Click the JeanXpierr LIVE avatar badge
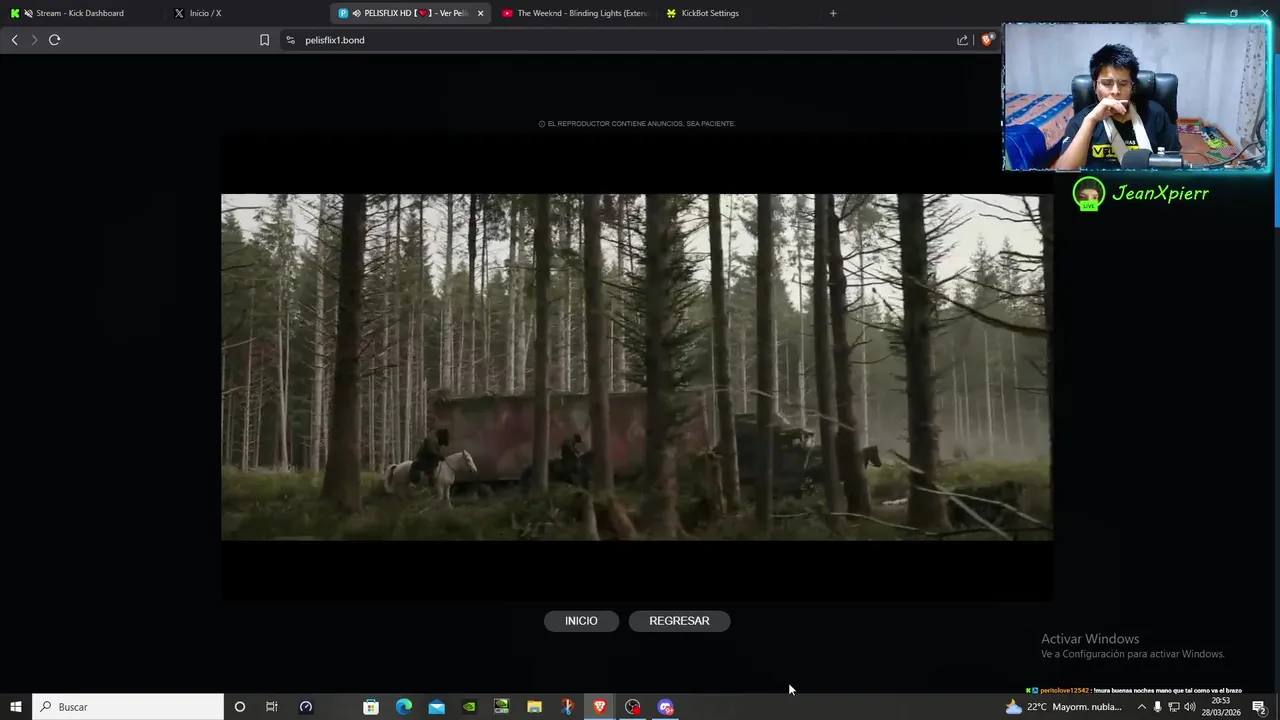The width and height of the screenshot is (1280, 720). click(1088, 194)
